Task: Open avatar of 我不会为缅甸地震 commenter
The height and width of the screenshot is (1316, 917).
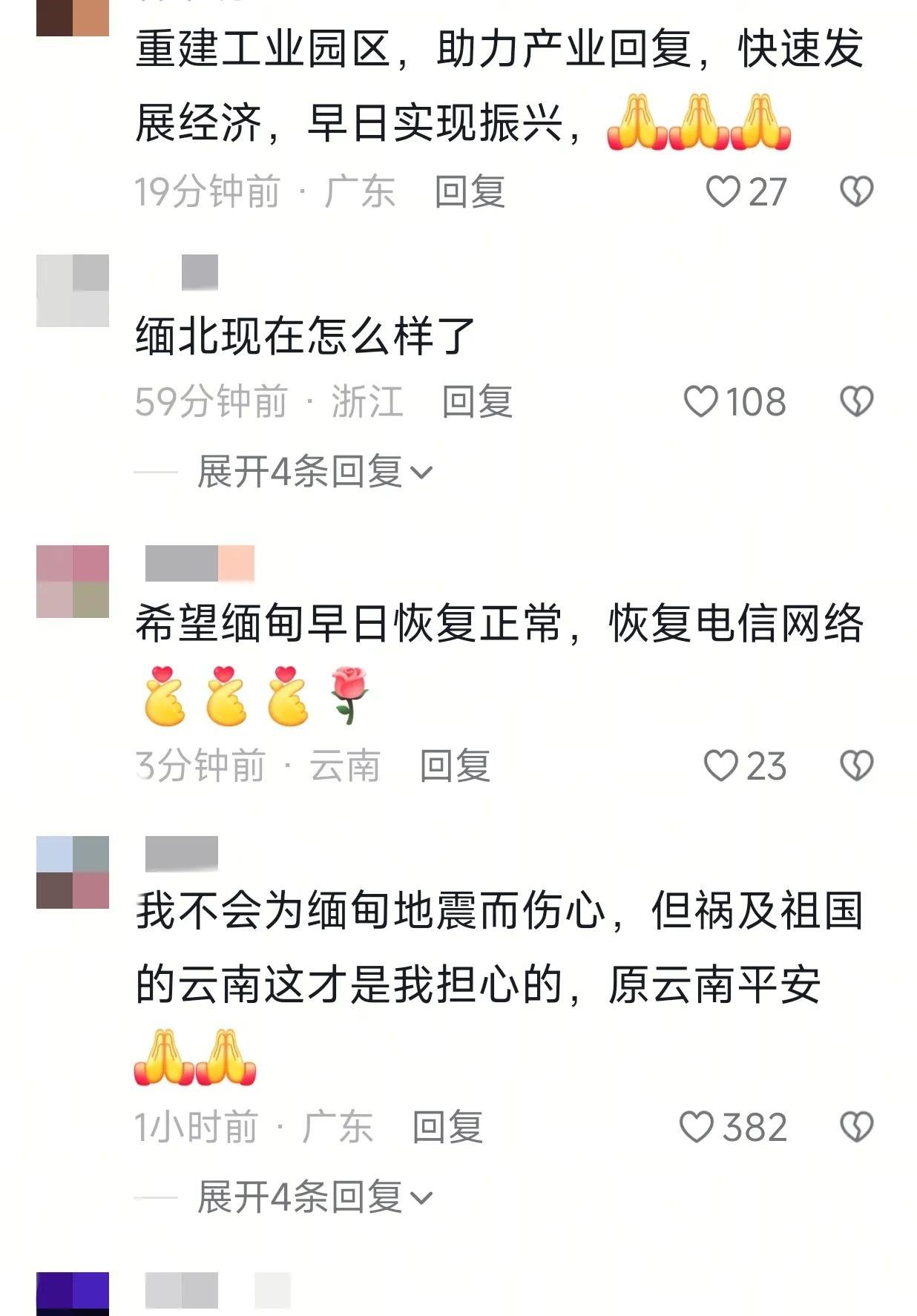Action: pyautogui.click(x=73, y=872)
